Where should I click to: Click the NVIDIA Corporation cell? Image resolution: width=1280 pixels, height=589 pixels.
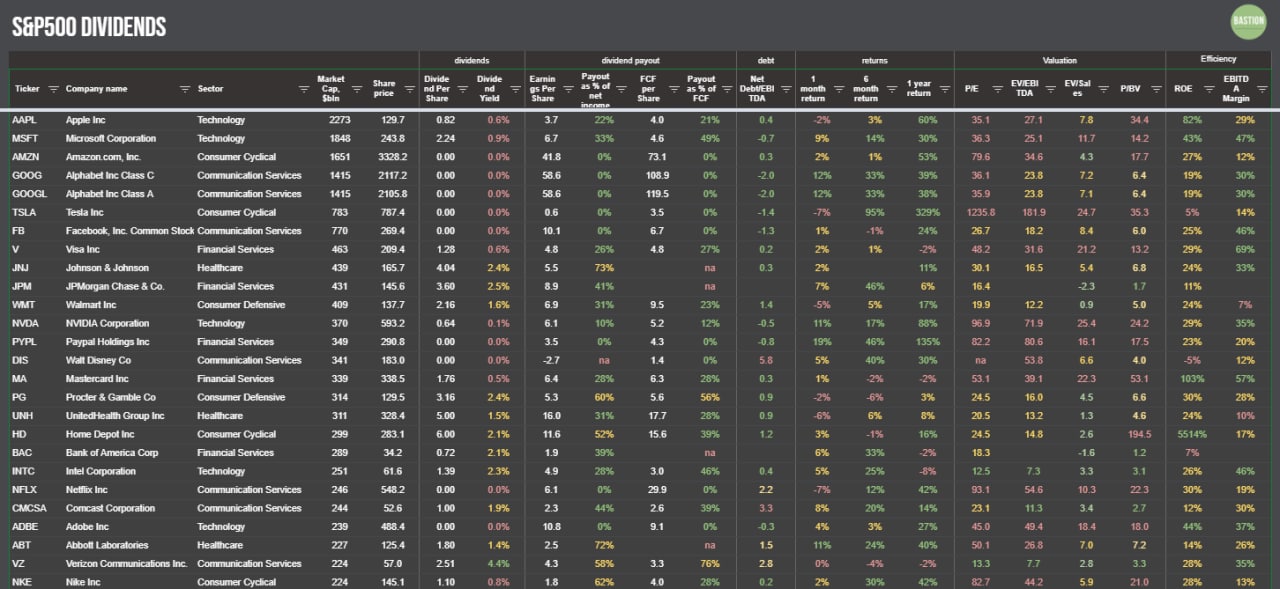click(108, 324)
